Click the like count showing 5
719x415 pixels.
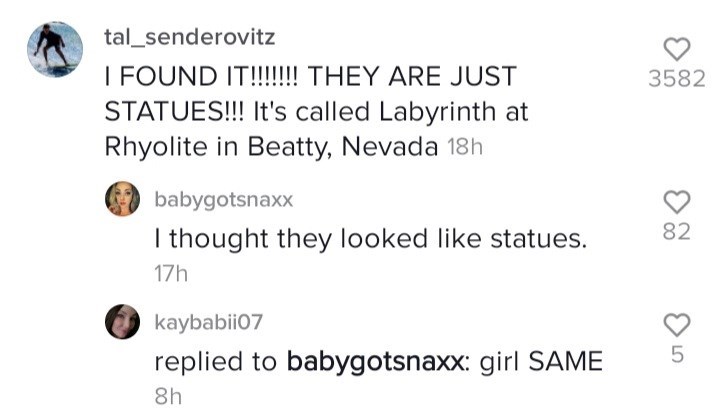click(x=677, y=354)
